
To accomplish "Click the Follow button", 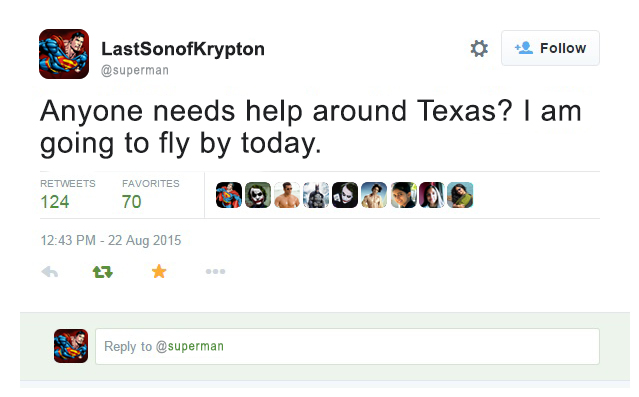I will [550, 48].
